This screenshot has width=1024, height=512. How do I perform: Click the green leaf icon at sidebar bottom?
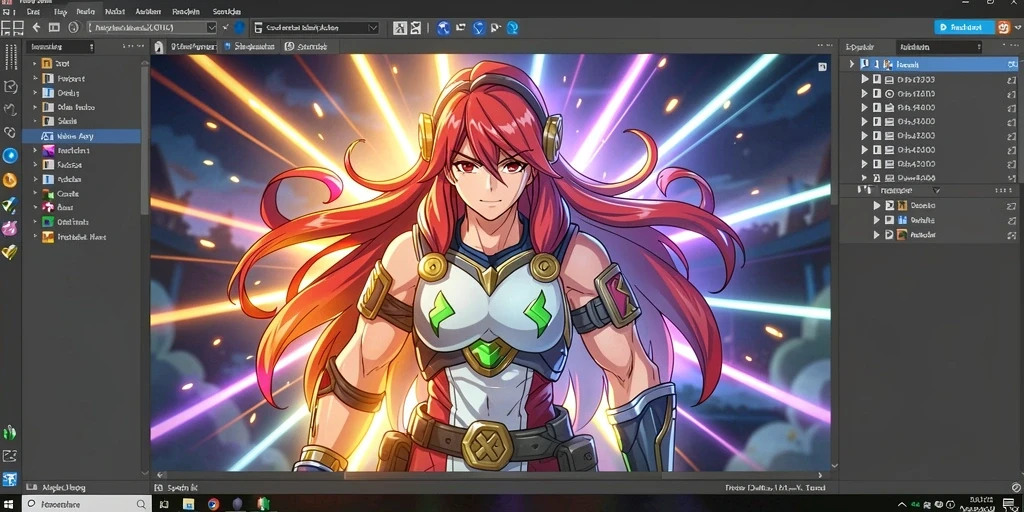tap(10, 432)
